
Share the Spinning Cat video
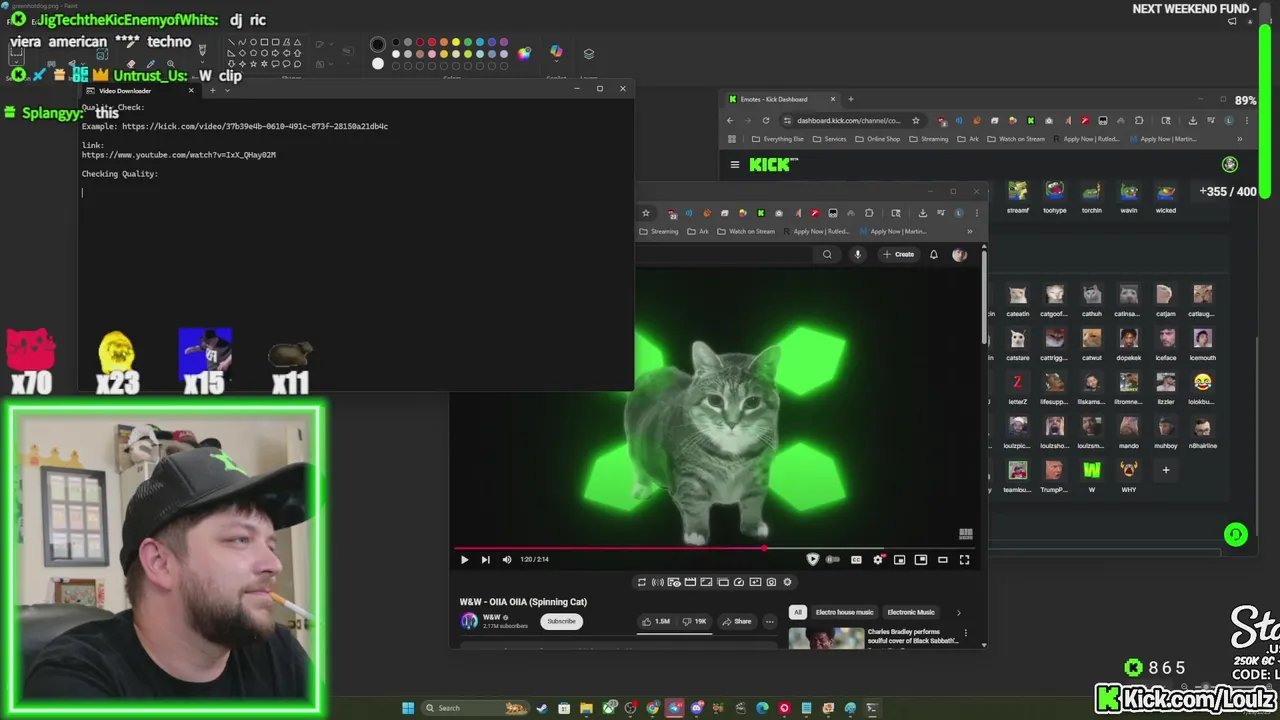click(737, 621)
